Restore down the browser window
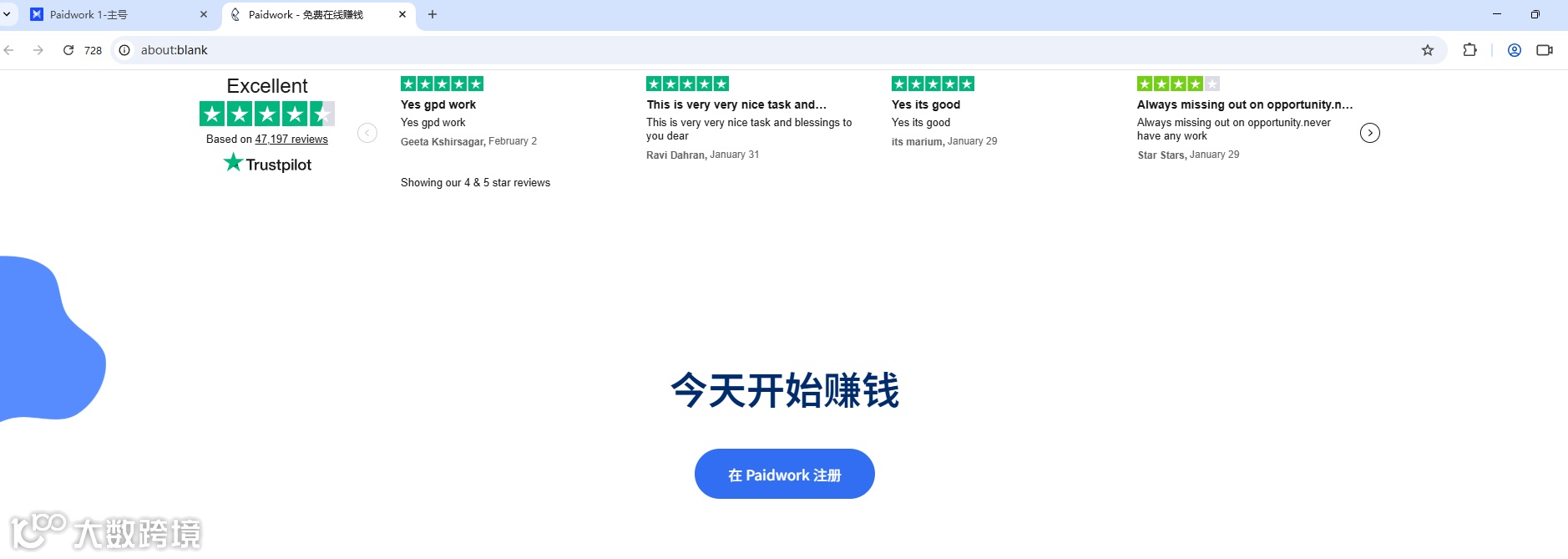The width and height of the screenshot is (1568, 559). 1535,14
